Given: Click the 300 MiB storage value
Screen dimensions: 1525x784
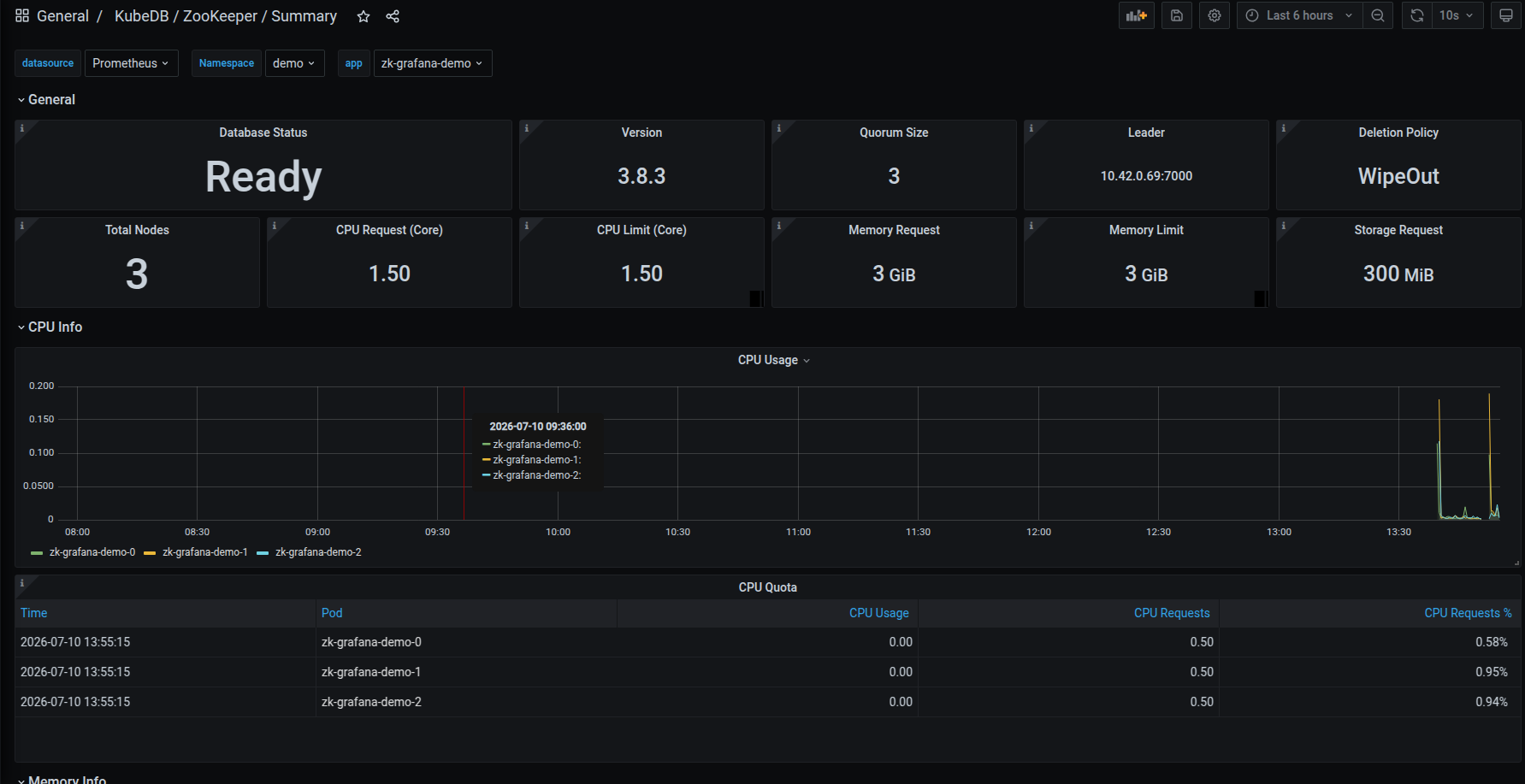Looking at the screenshot, I should (1398, 274).
